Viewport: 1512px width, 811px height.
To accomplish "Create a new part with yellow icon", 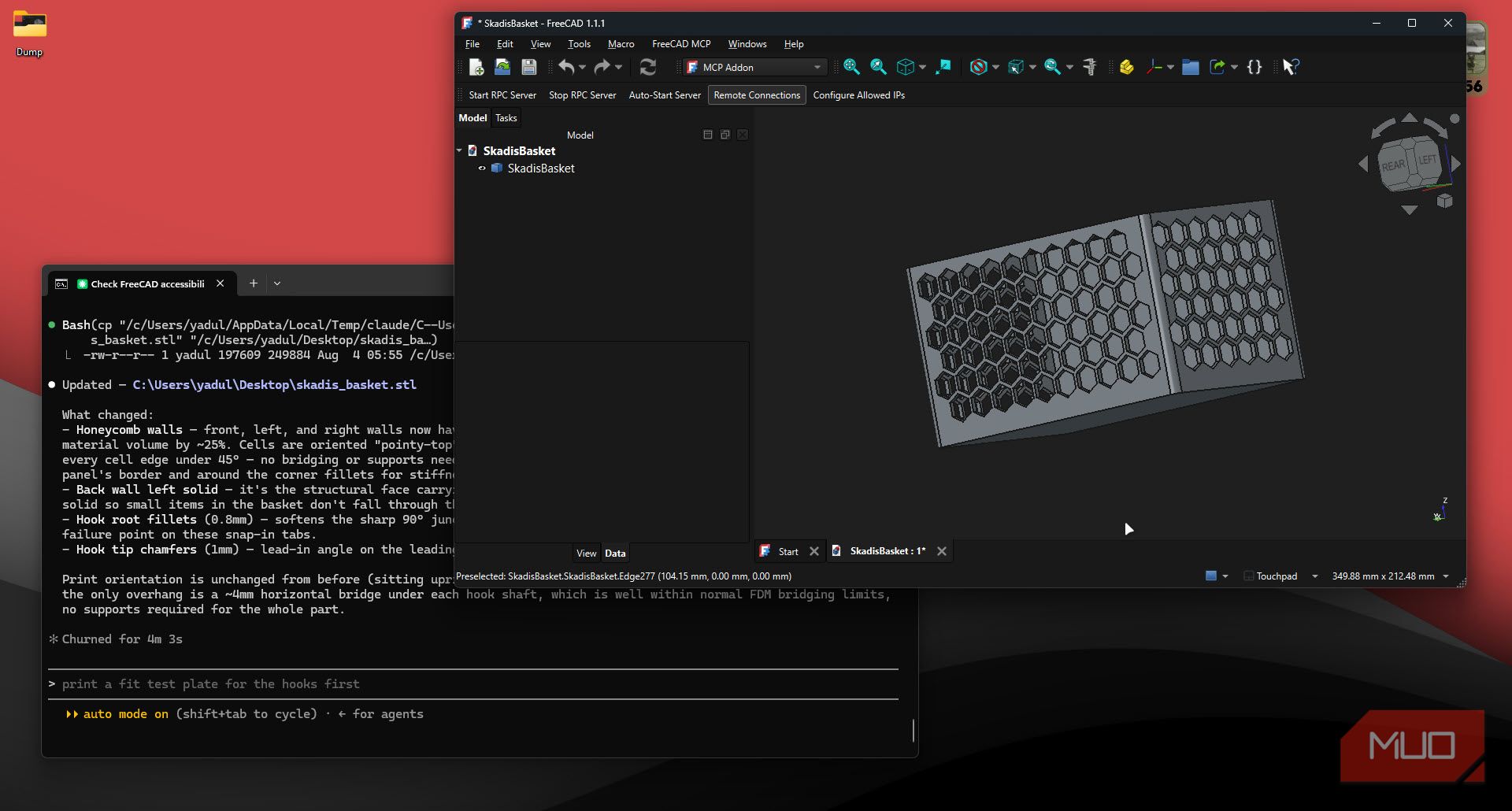I will [1126, 68].
